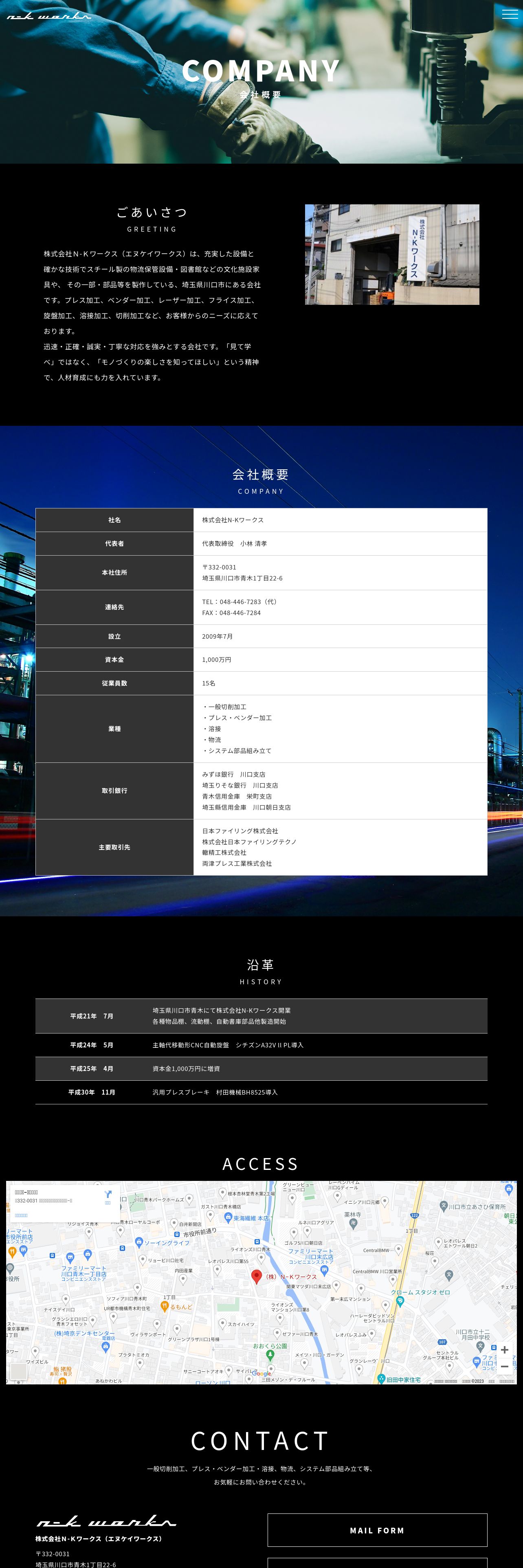Screen dimensions: 523x1568
Task: Click the 2009年7月 establishment value
Action: (218, 637)
